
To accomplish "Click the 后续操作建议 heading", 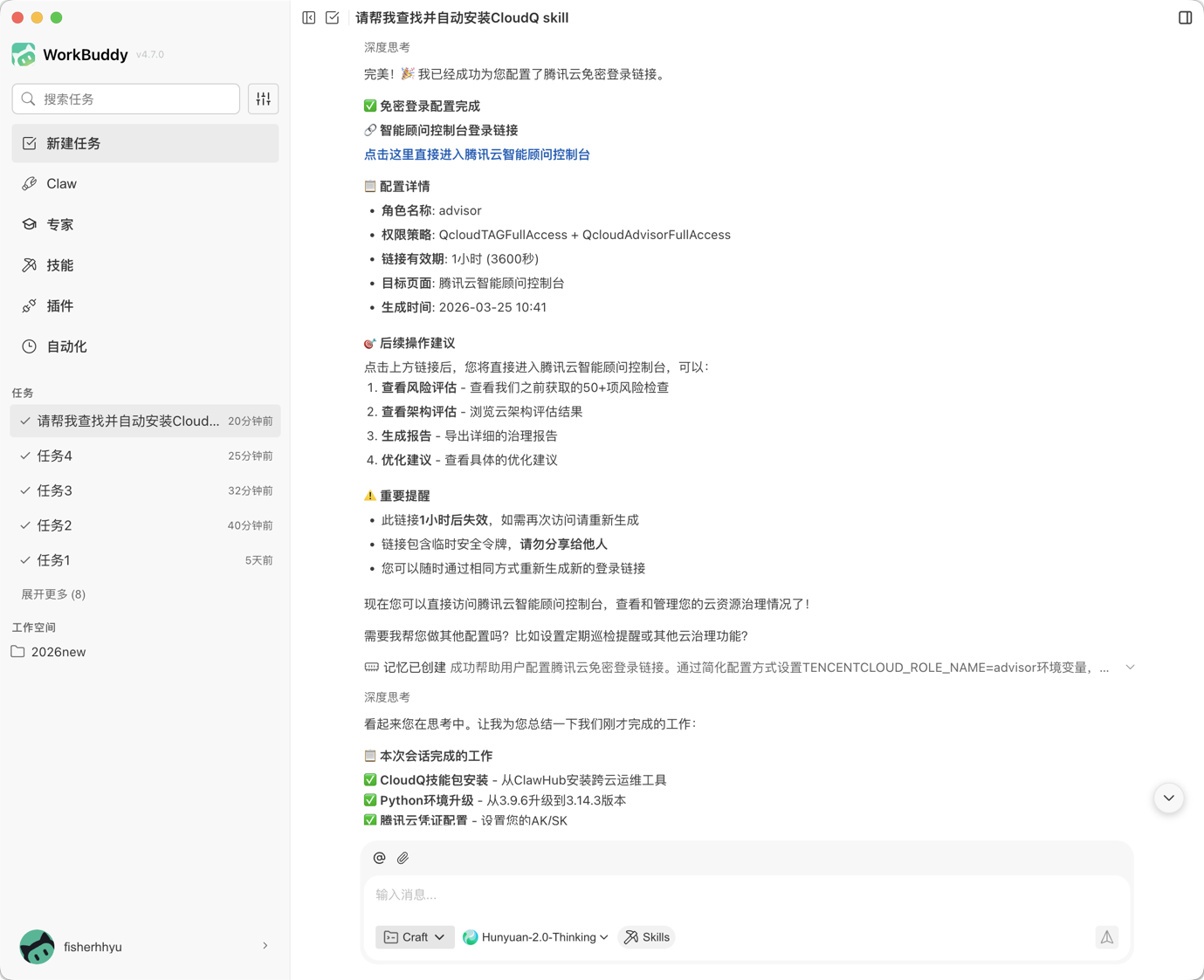I will click(409, 344).
